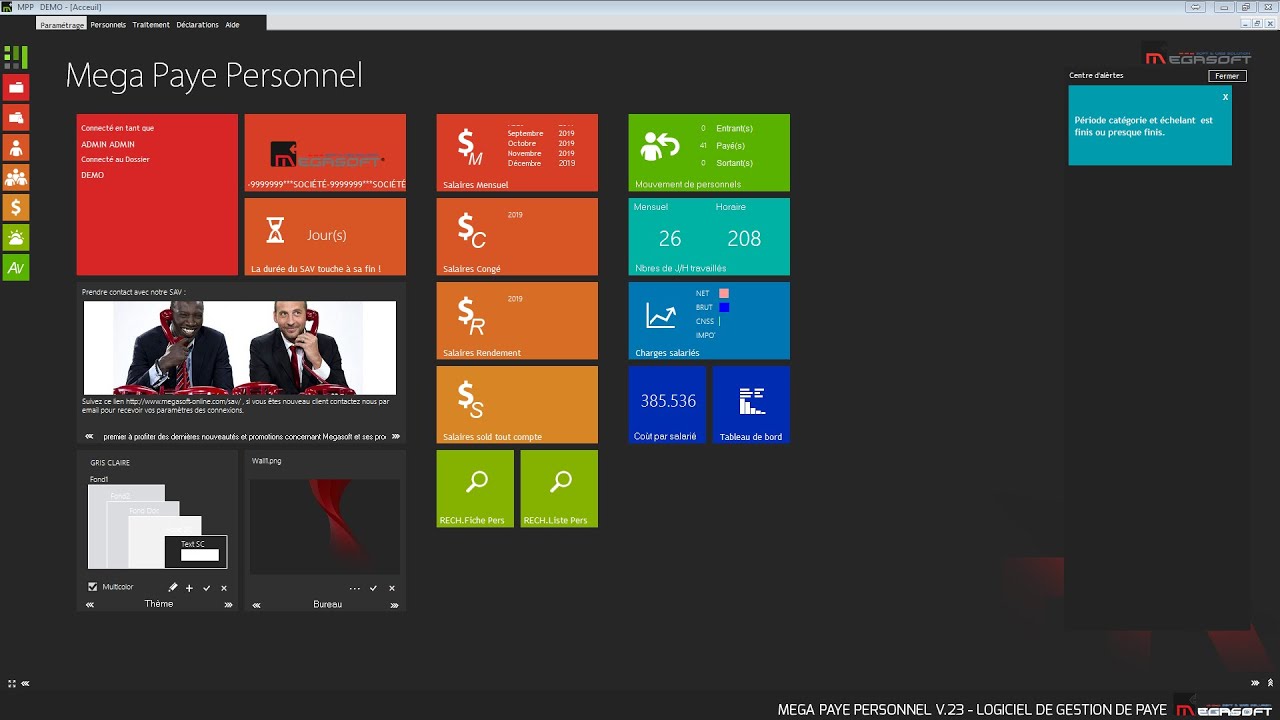Click the three dots browse icon in Bureau panel

point(354,588)
